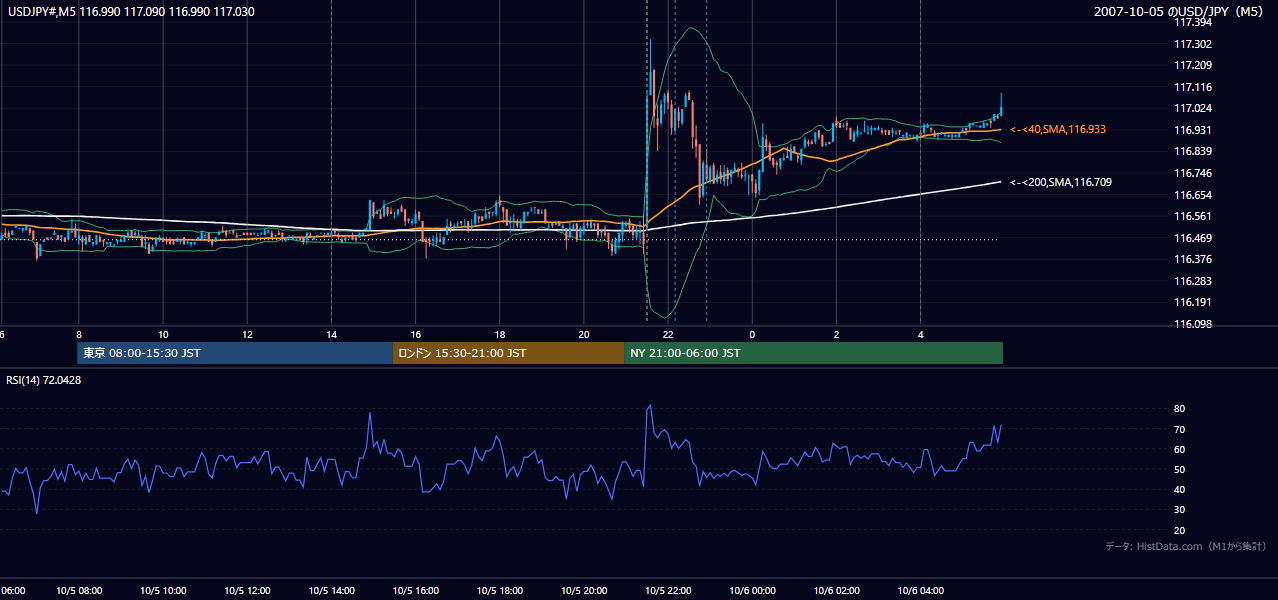Click price axis value 117.116
1278x600 pixels.
pos(1193,87)
